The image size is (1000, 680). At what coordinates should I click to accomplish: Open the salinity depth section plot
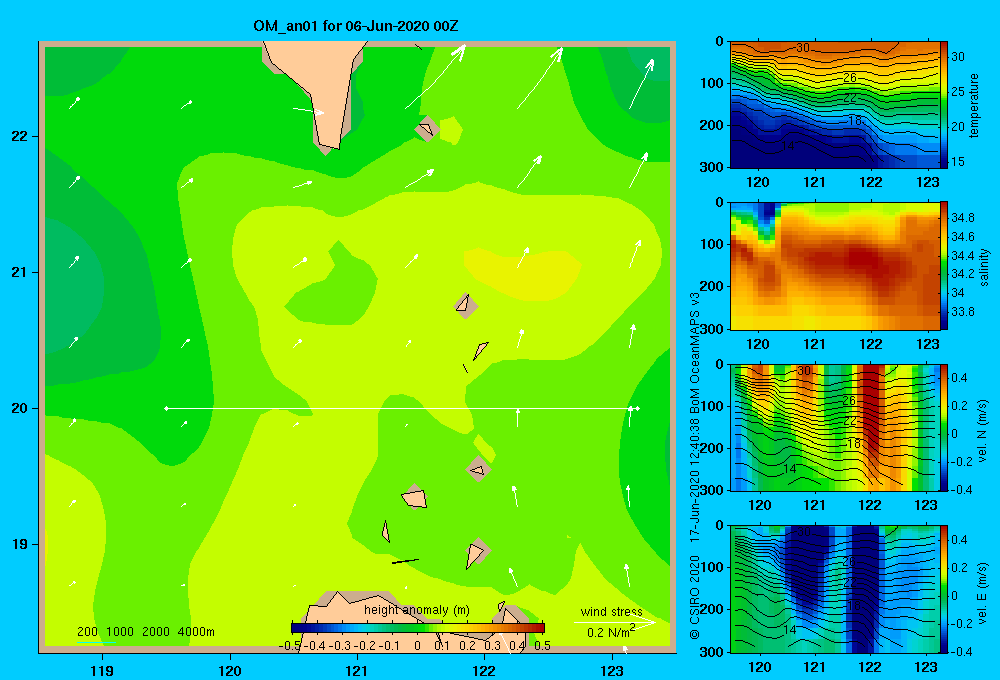[x=835, y=266]
